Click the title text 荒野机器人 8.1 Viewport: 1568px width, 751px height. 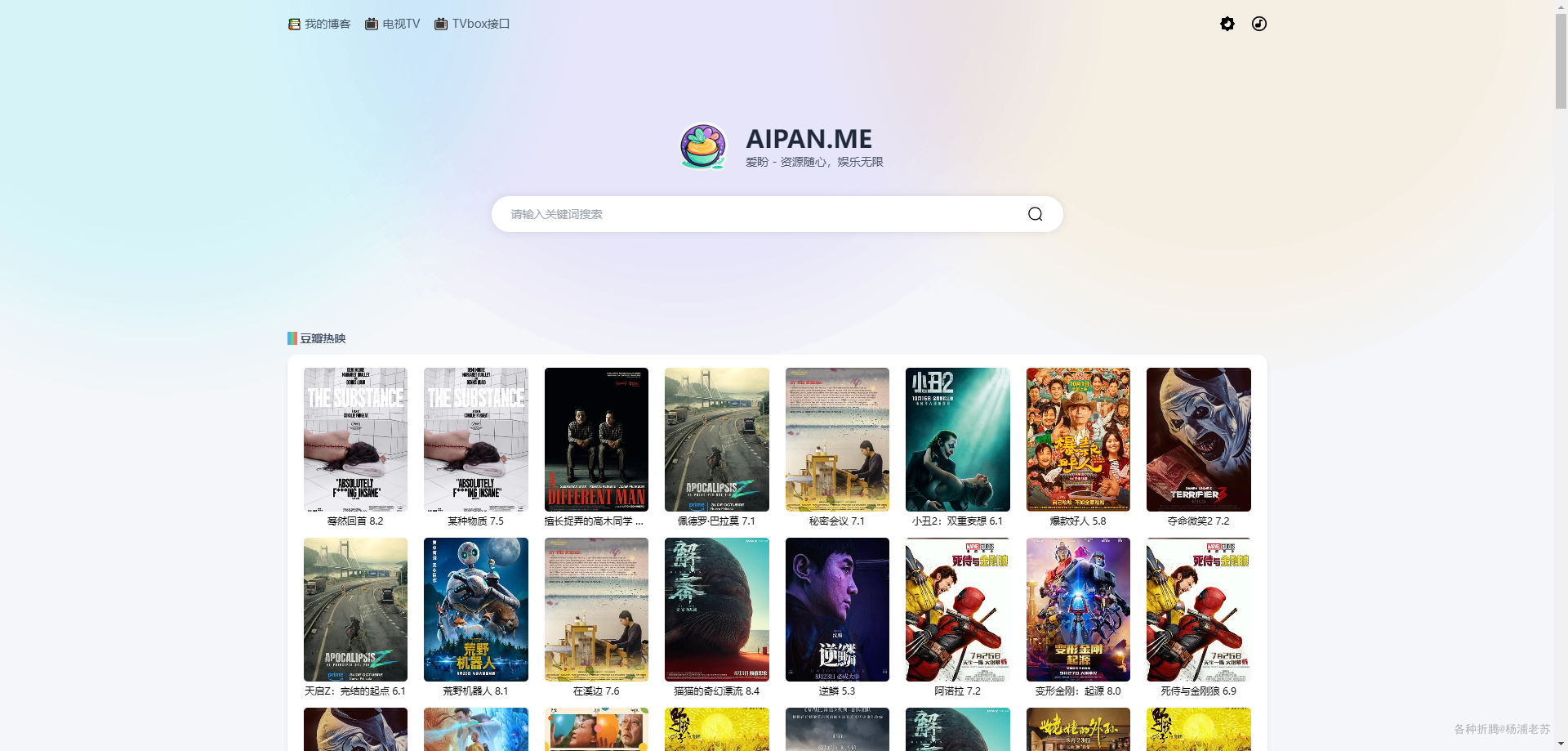click(476, 691)
